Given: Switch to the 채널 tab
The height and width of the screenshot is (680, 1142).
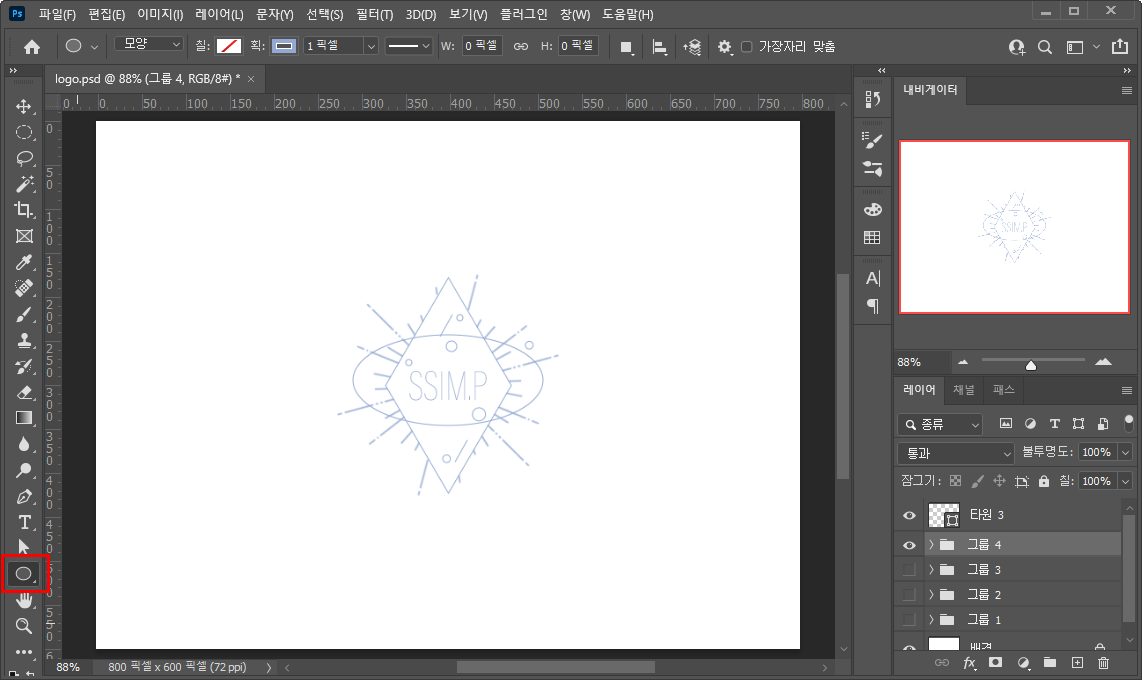Looking at the screenshot, I should tap(964, 390).
